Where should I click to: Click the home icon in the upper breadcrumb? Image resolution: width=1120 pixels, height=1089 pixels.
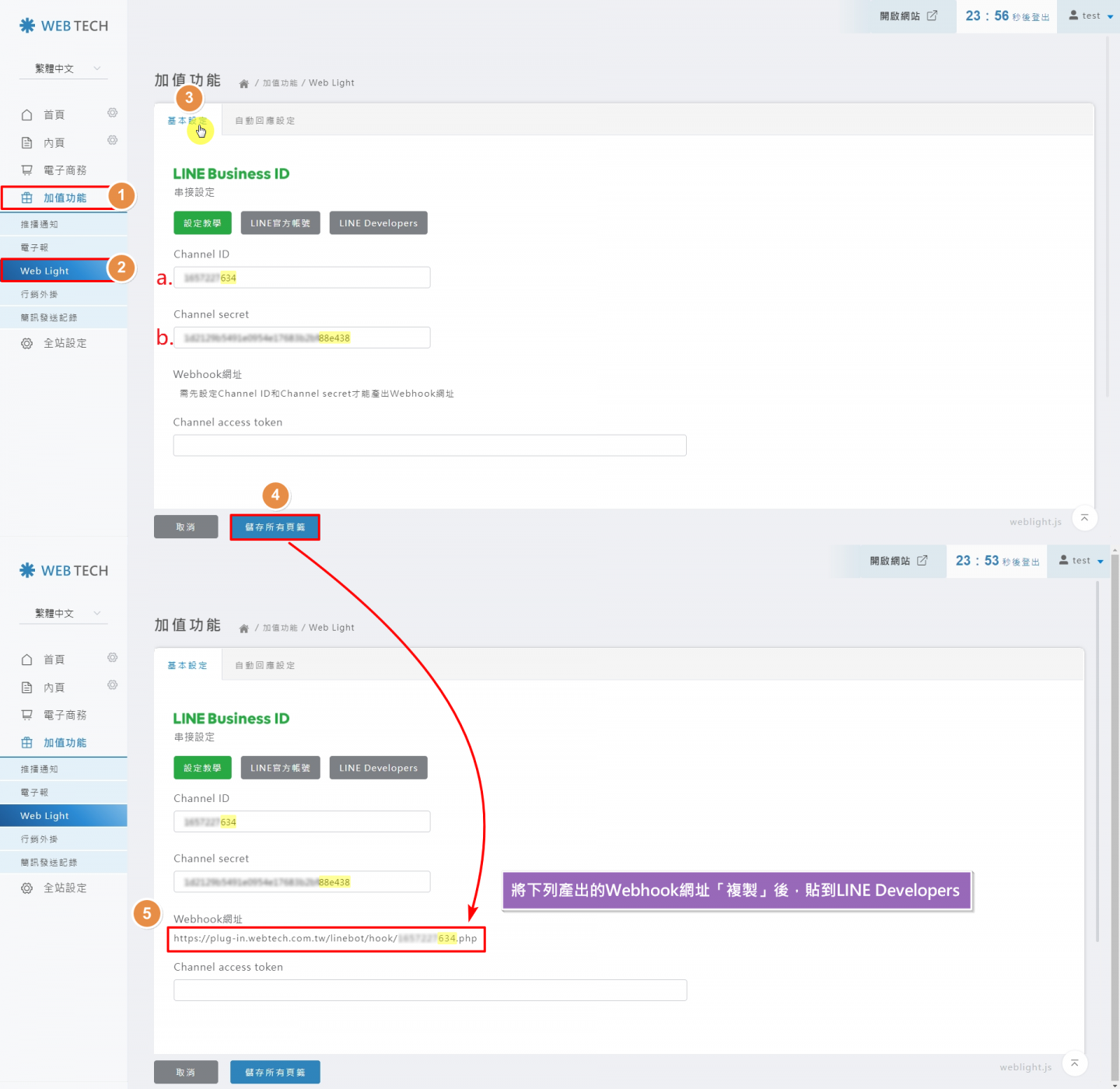tap(243, 84)
